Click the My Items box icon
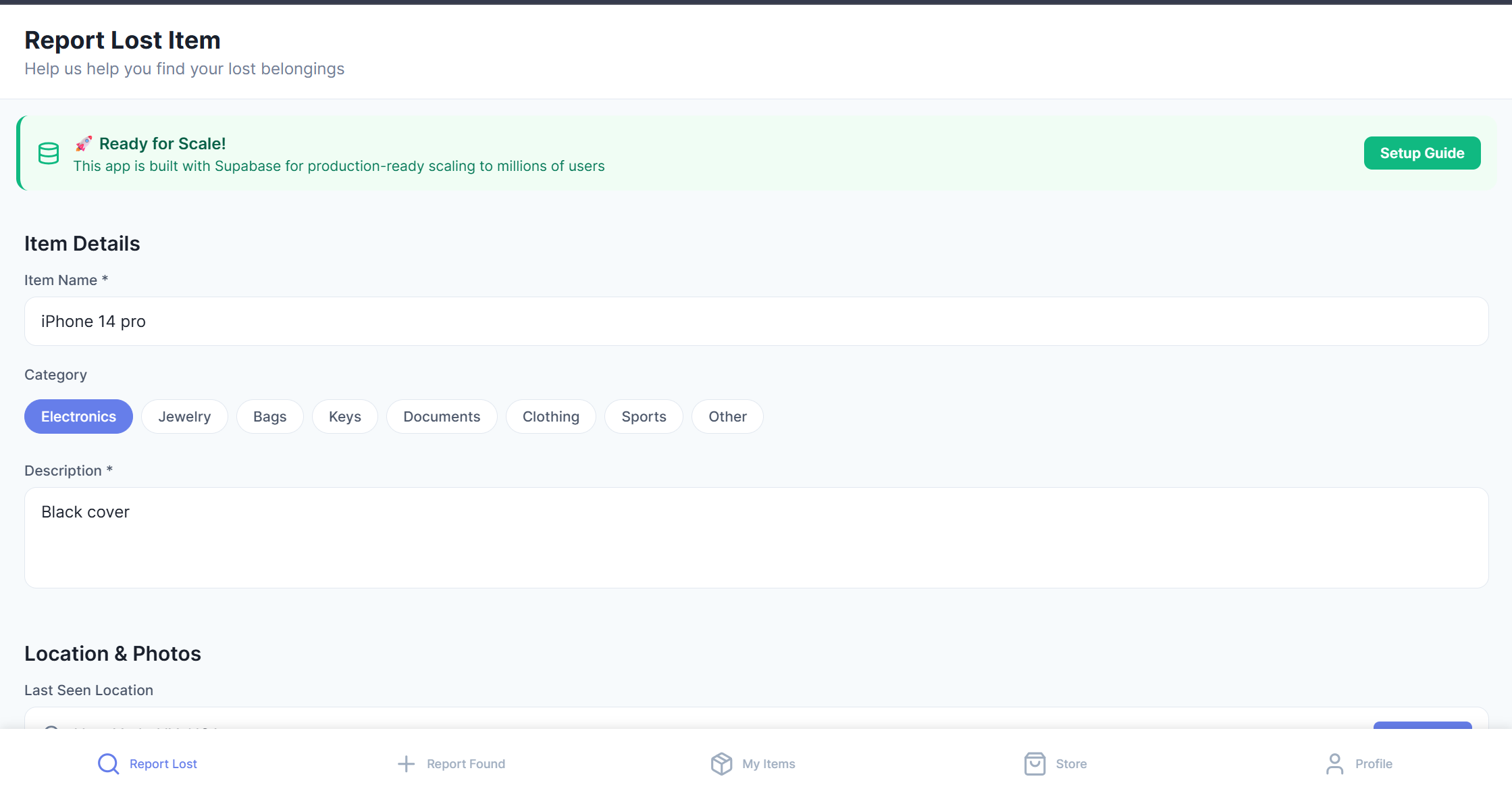 tap(721, 763)
